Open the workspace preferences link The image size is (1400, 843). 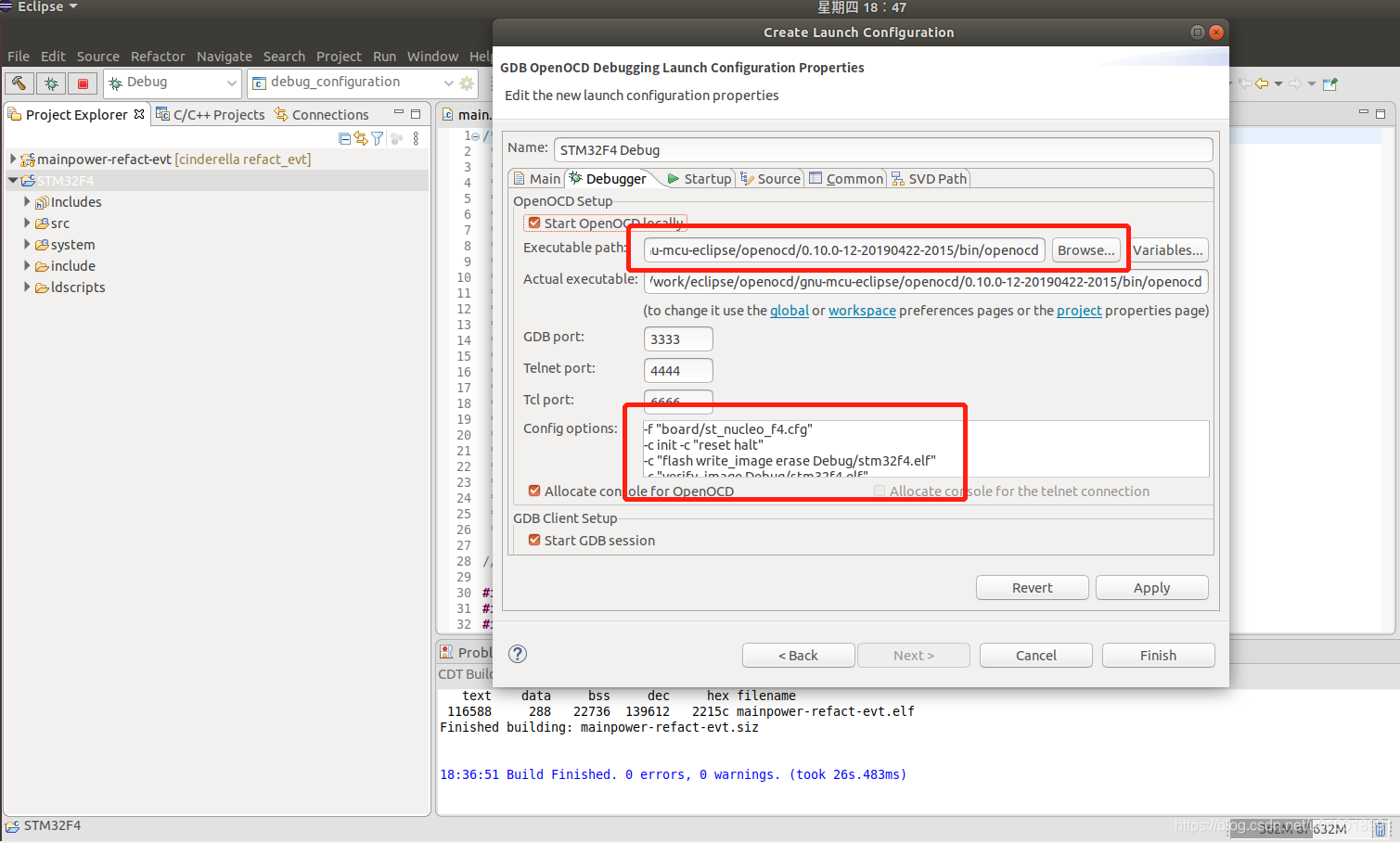tap(862, 310)
